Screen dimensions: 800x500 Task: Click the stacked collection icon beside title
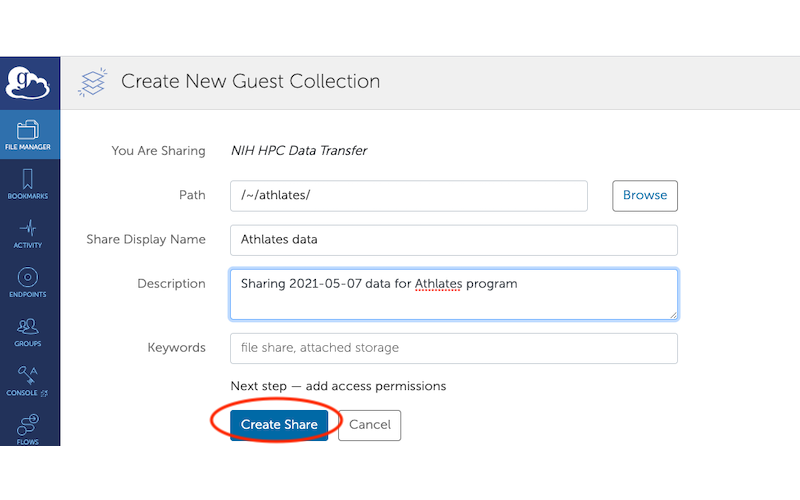(92, 81)
